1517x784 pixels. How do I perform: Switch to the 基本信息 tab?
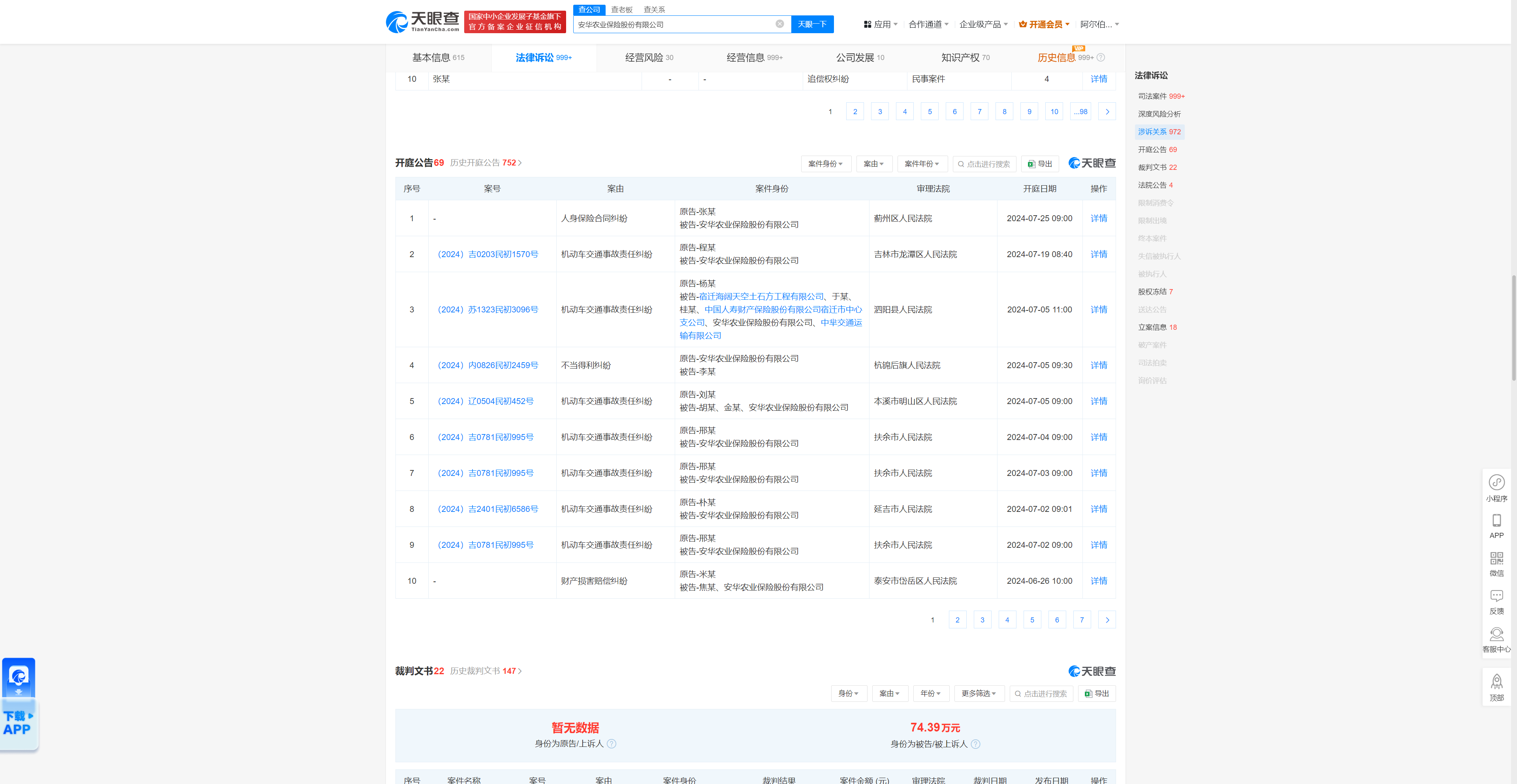click(438, 58)
